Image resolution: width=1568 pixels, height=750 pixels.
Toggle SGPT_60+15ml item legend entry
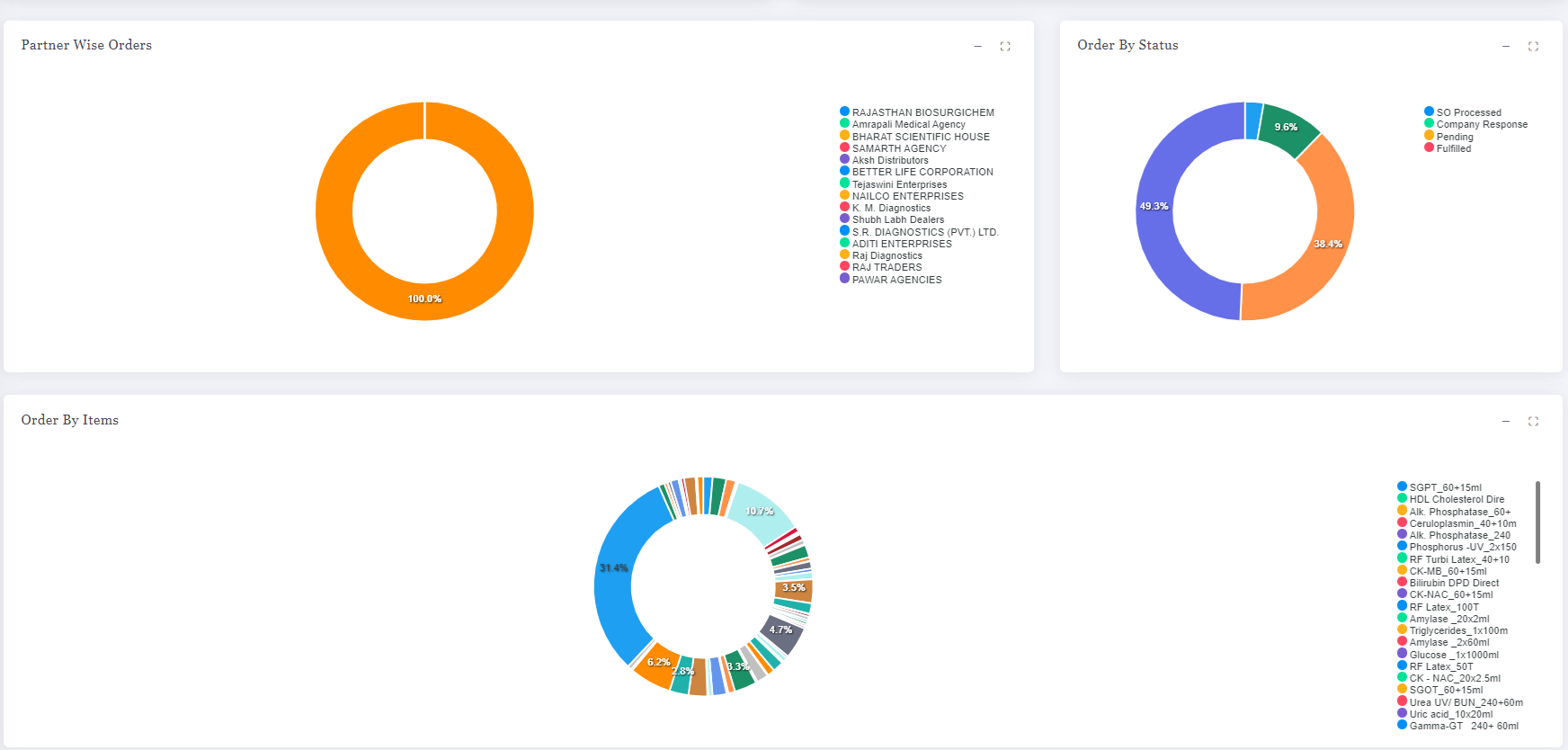click(1439, 487)
